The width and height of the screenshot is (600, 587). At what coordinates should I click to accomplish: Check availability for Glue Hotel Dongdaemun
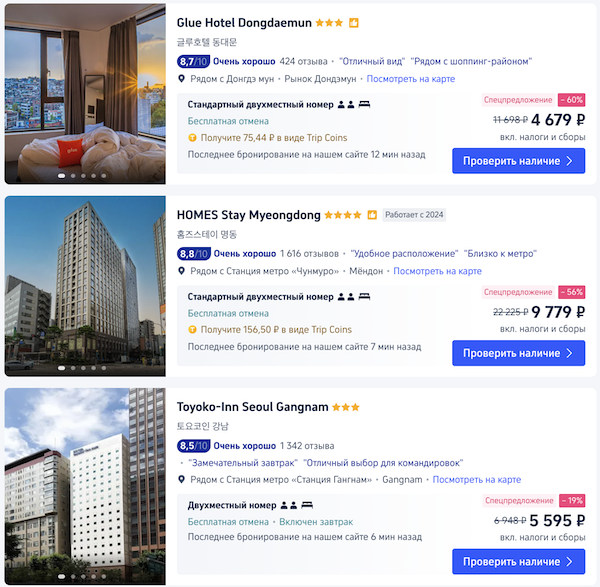pyautogui.click(x=518, y=161)
